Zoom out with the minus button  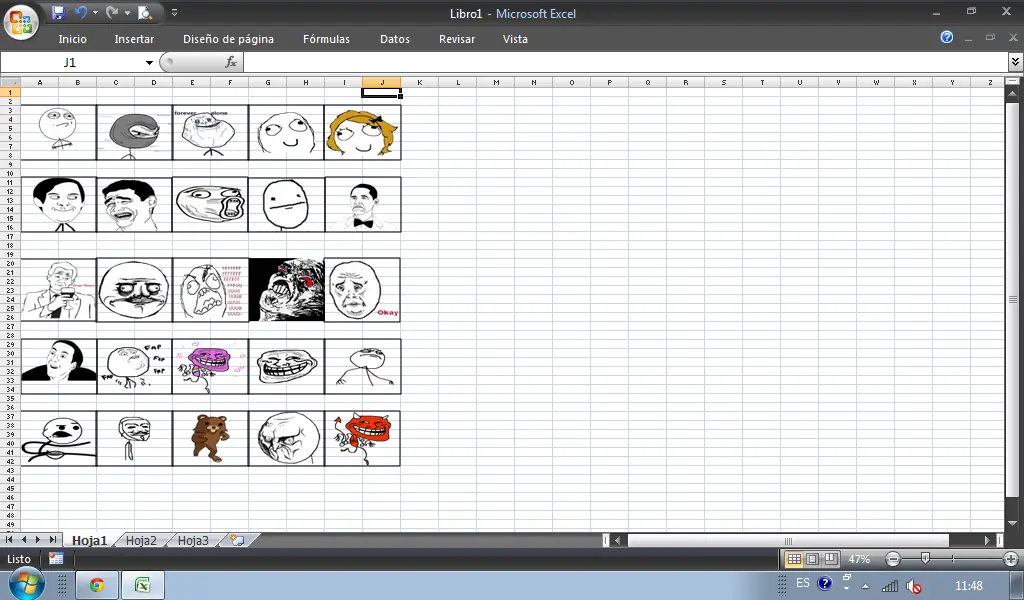click(893, 560)
